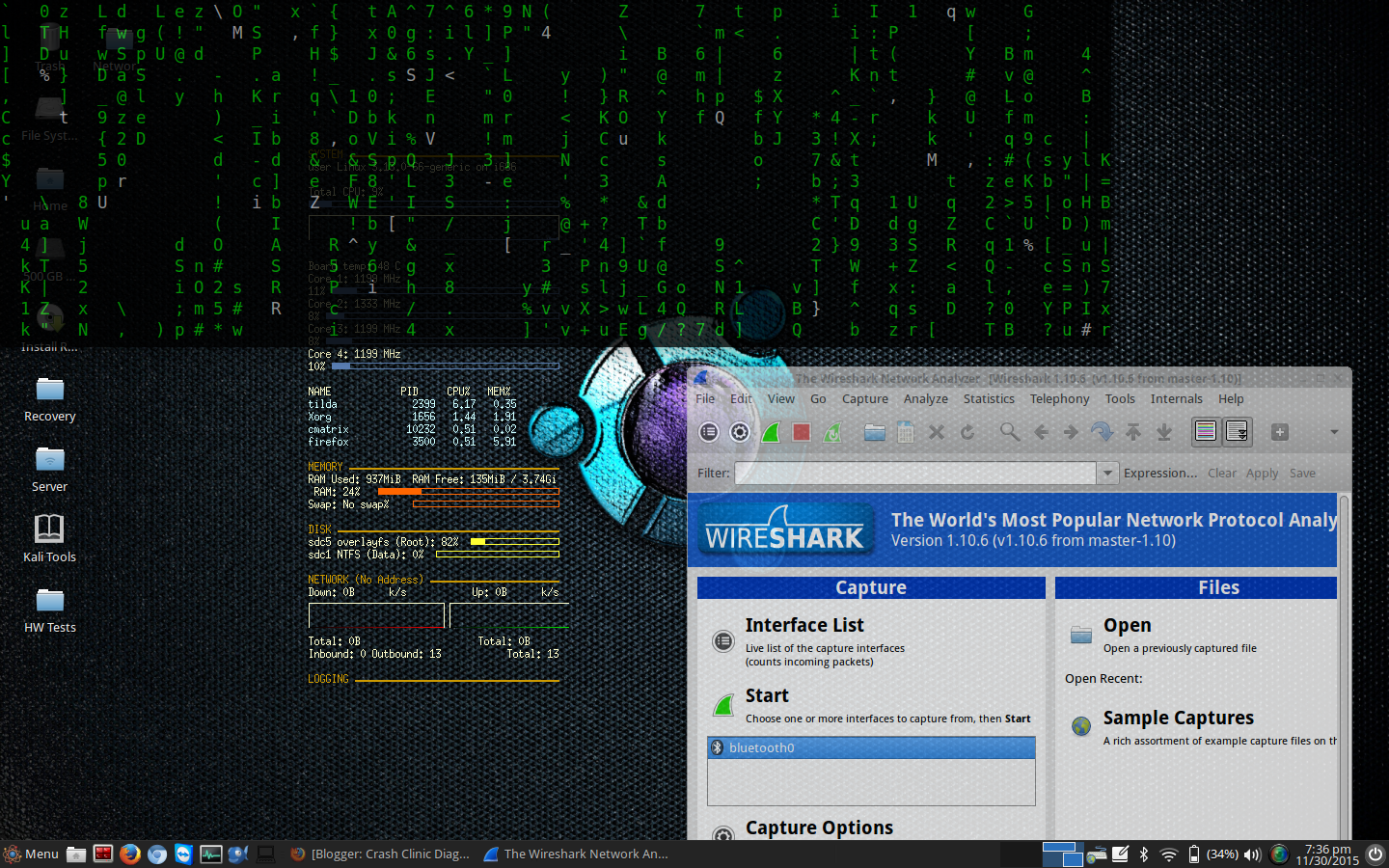Find a packet with magnifier icon
The width and height of the screenshot is (1389, 868).
click(x=1010, y=432)
